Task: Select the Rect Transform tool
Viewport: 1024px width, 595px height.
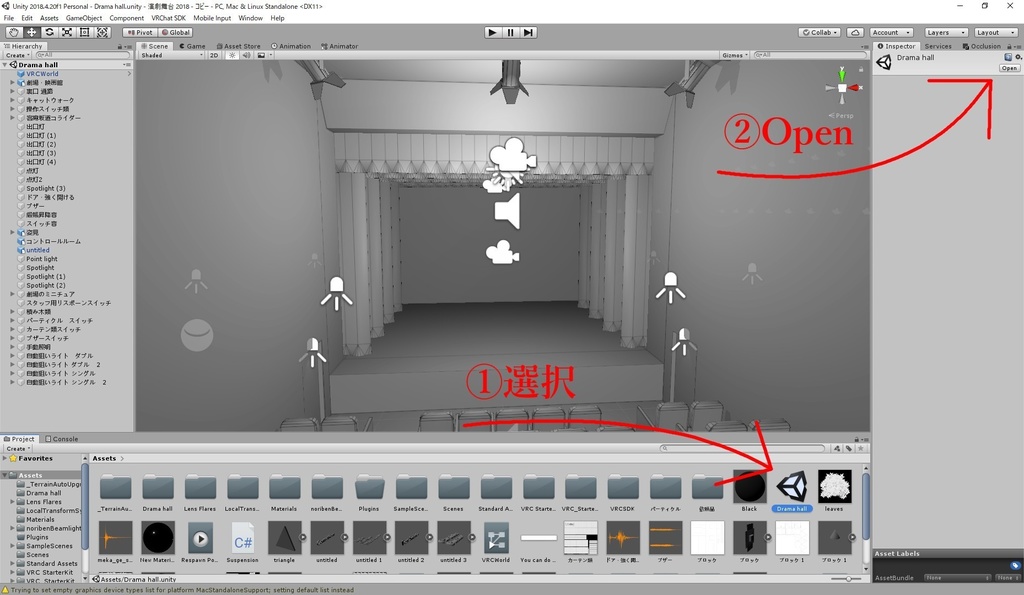Action: pyautogui.click(x=83, y=32)
